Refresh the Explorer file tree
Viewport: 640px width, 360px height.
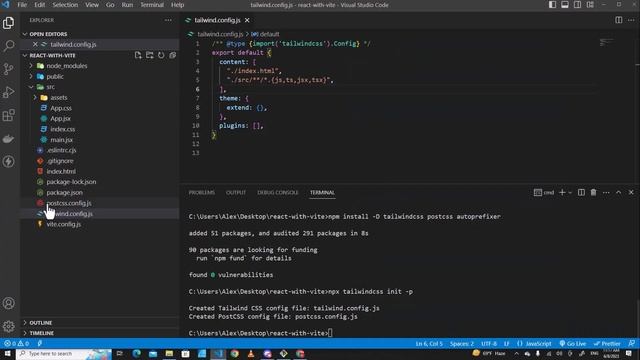tap(161, 55)
